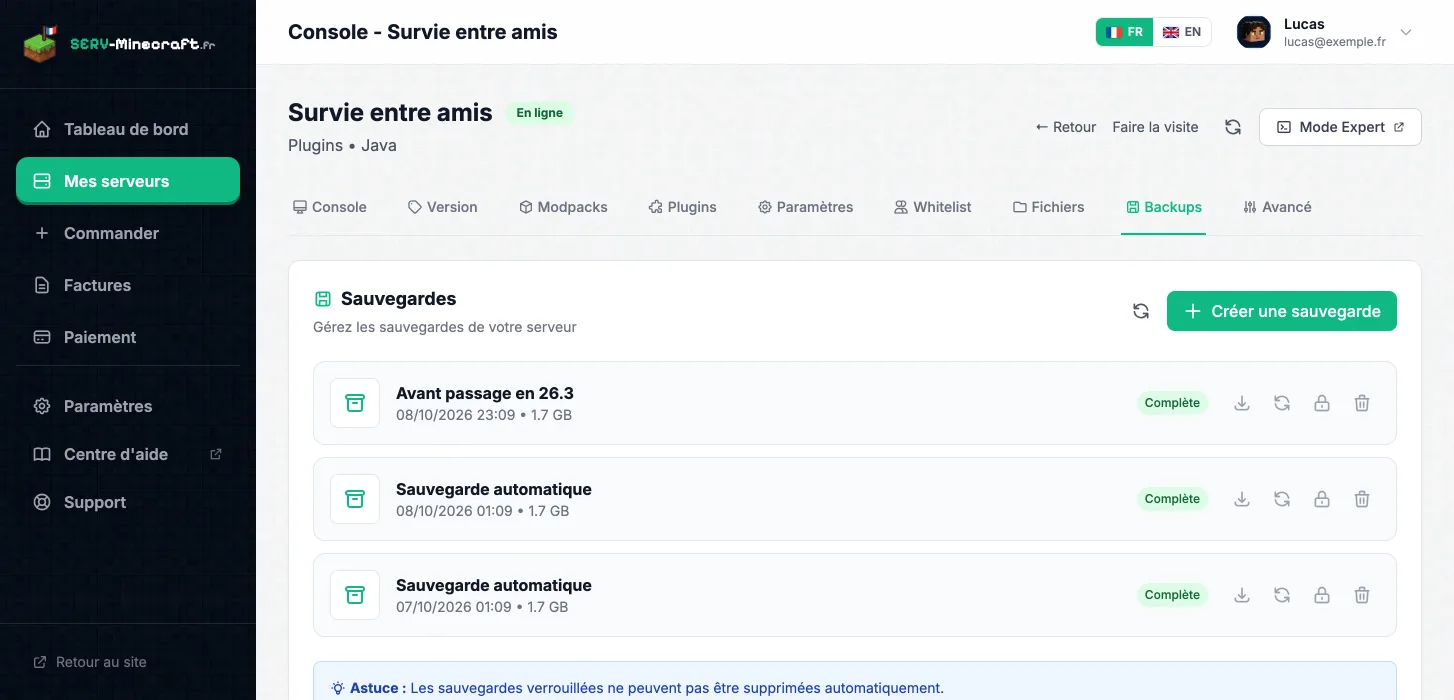Image resolution: width=1454 pixels, height=700 pixels.
Task: Open the Commander menu entry
Action: point(128,233)
